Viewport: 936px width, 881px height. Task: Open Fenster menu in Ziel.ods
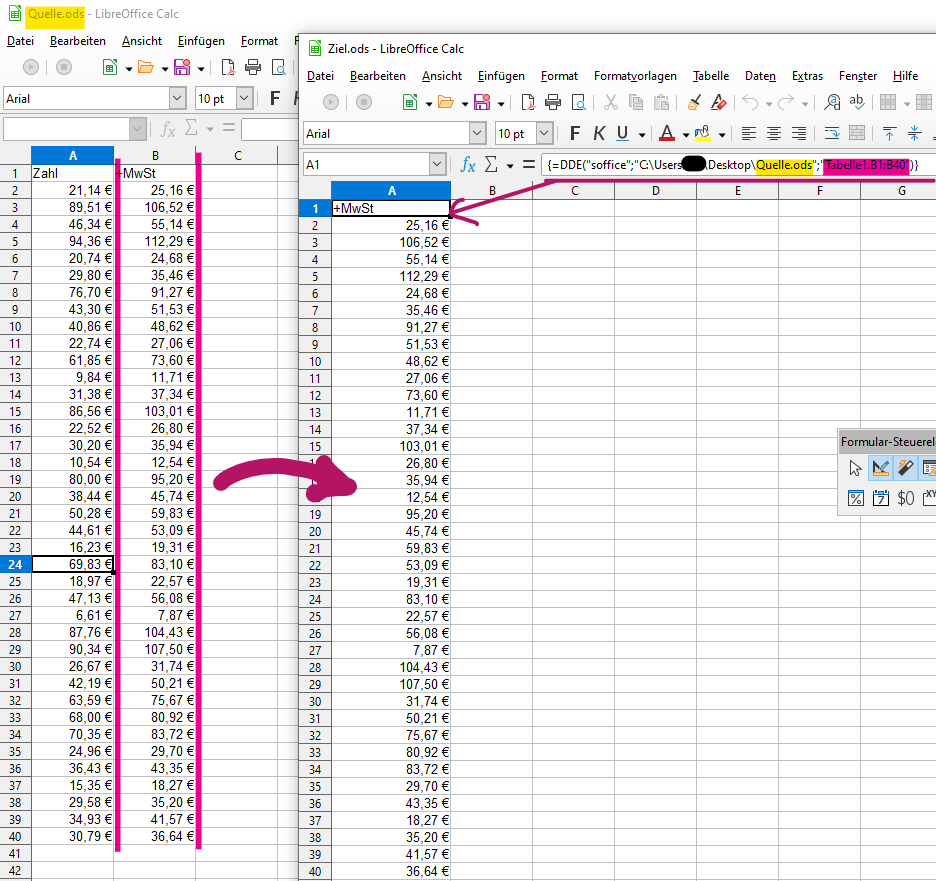click(x=858, y=76)
